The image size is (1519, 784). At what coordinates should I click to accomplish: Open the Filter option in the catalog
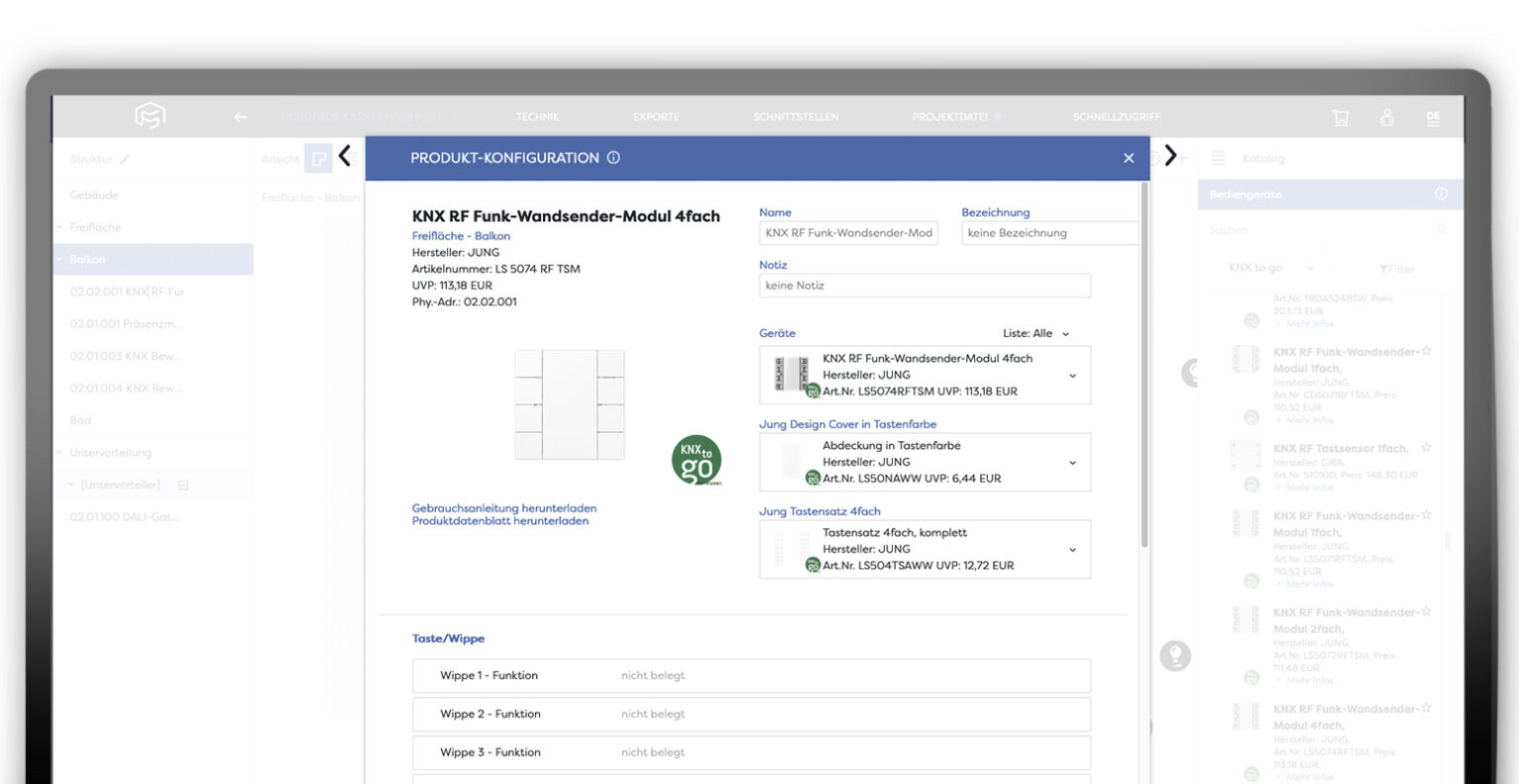click(1396, 269)
